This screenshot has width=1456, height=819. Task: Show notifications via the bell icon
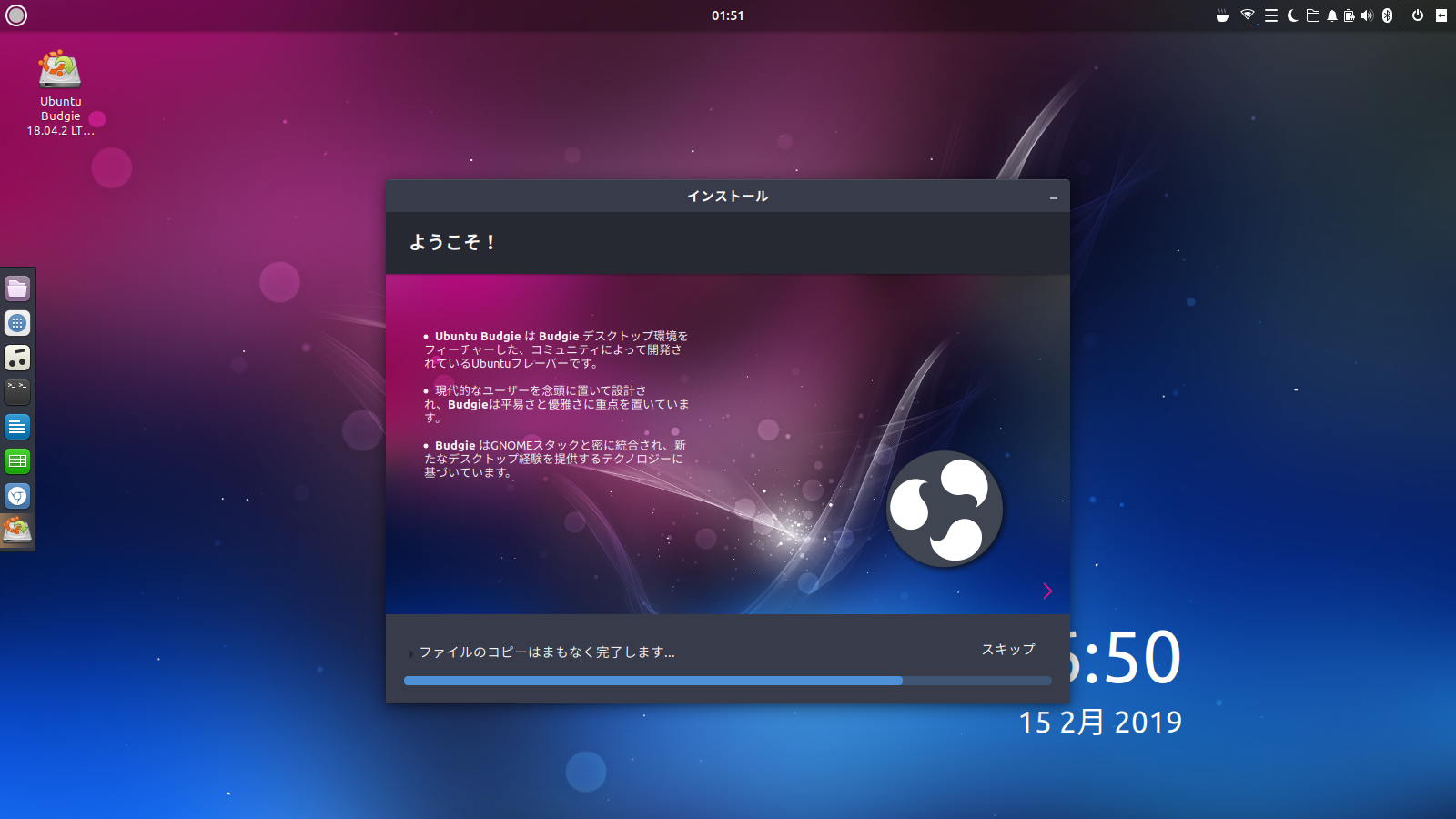pos(1332,15)
